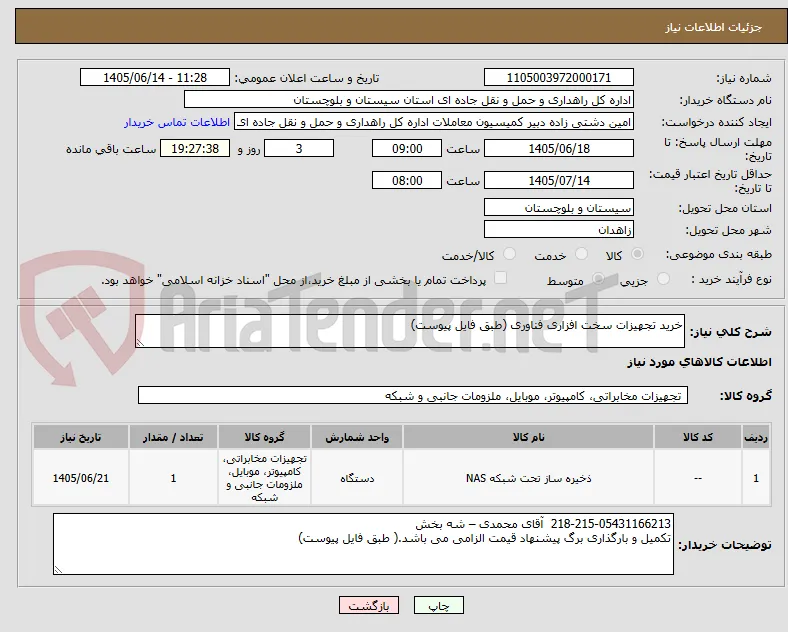The height and width of the screenshot is (632, 788).
Task: Click the ردیف column header
Action: point(756,437)
